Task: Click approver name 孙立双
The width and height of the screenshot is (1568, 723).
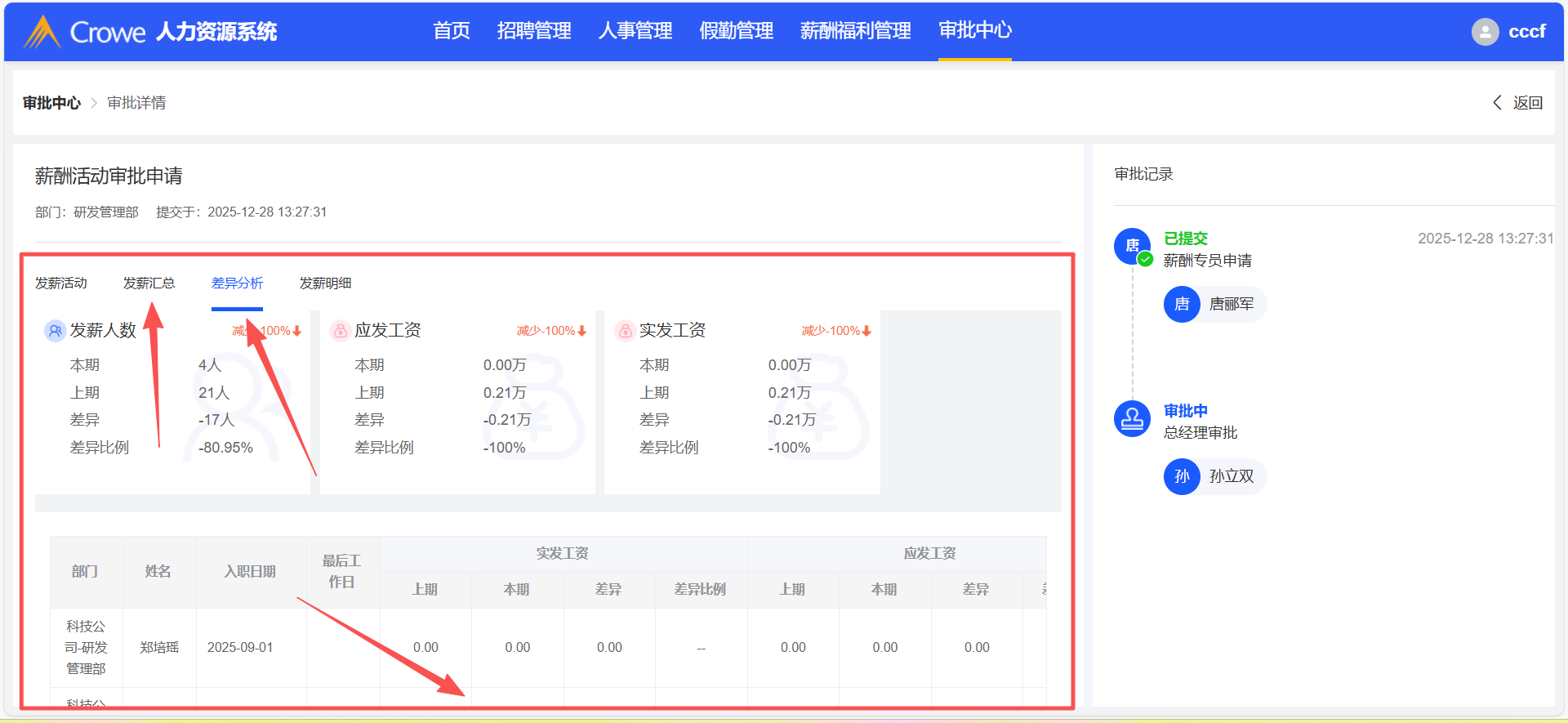Action: 1232,476
